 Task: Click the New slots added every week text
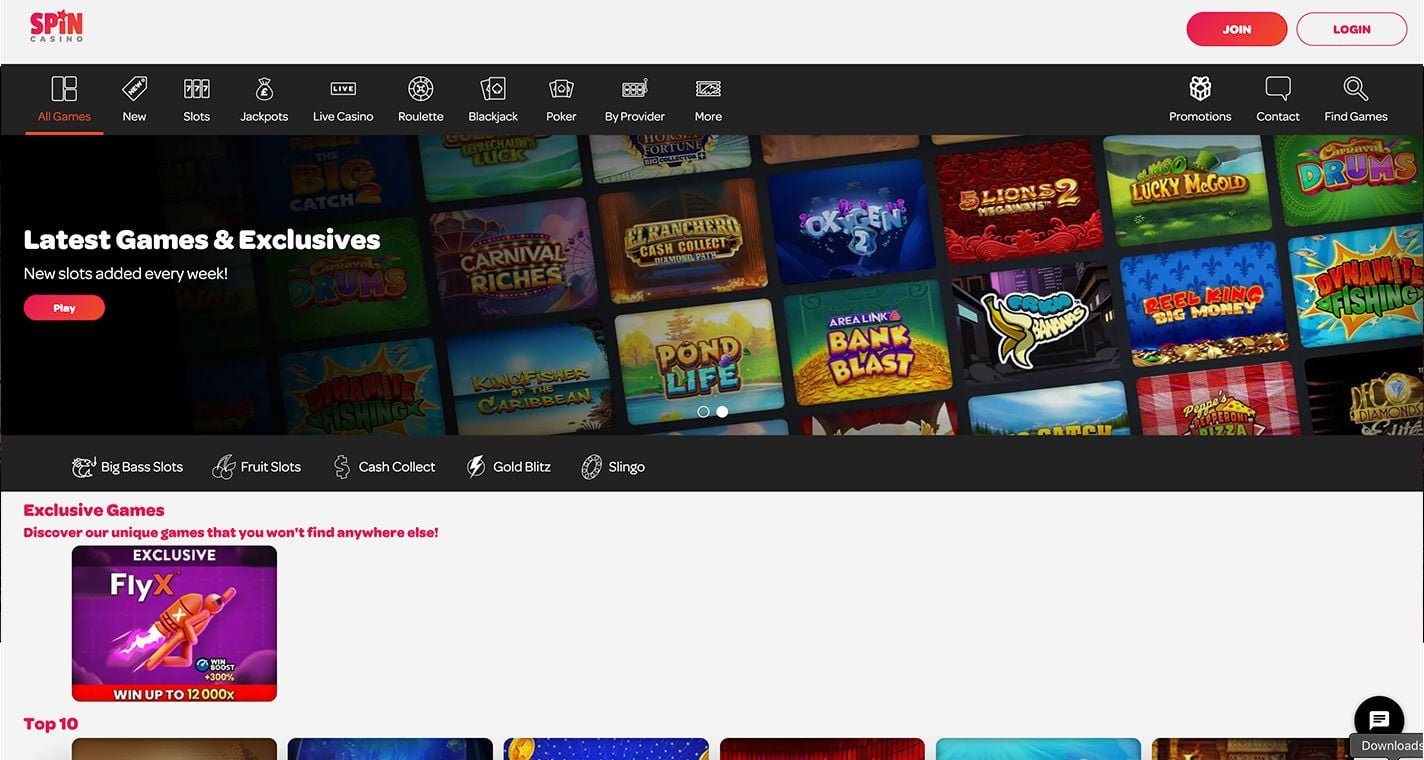[x=126, y=273]
